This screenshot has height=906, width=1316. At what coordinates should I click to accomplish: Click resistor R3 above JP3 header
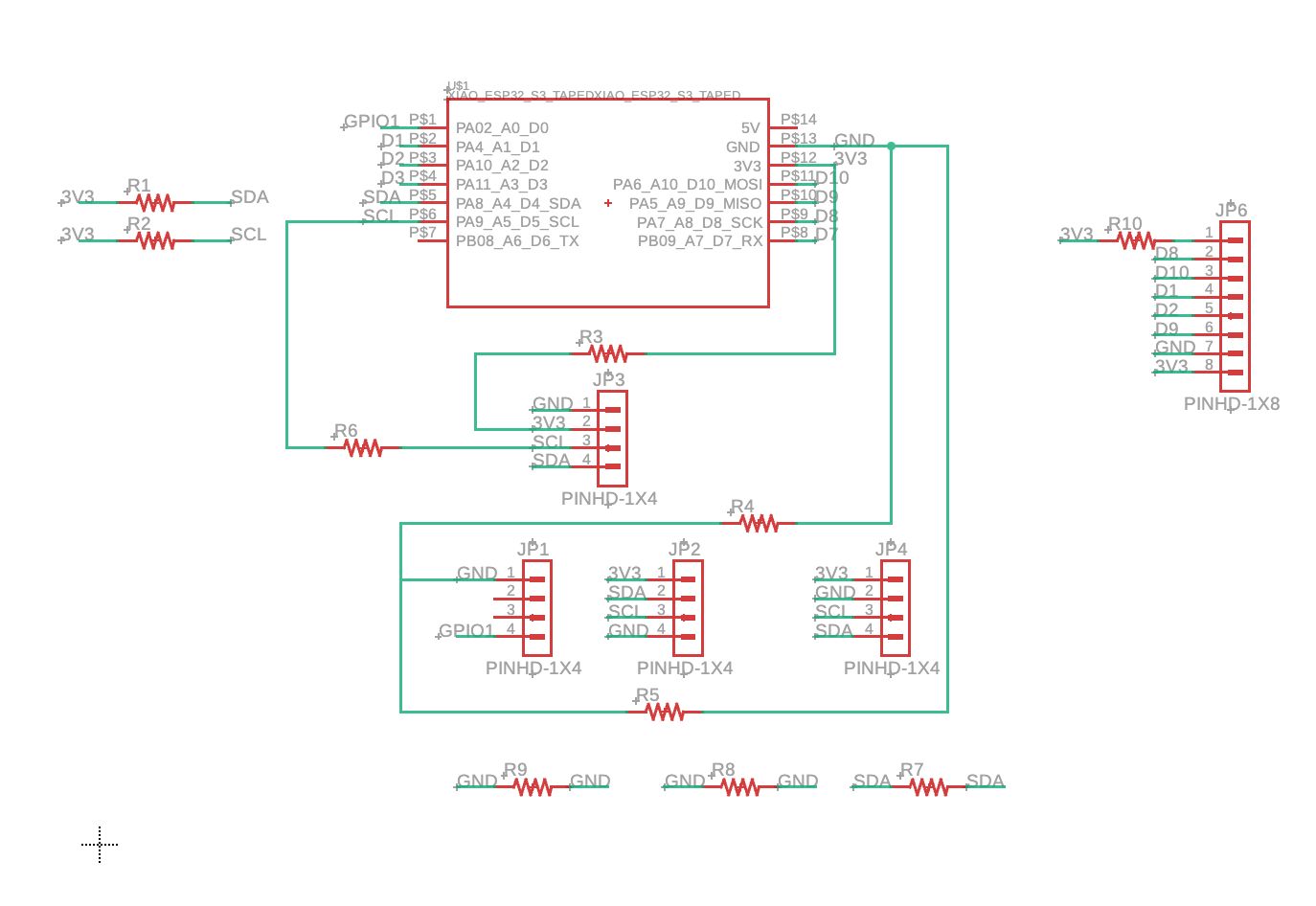[610, 352]
